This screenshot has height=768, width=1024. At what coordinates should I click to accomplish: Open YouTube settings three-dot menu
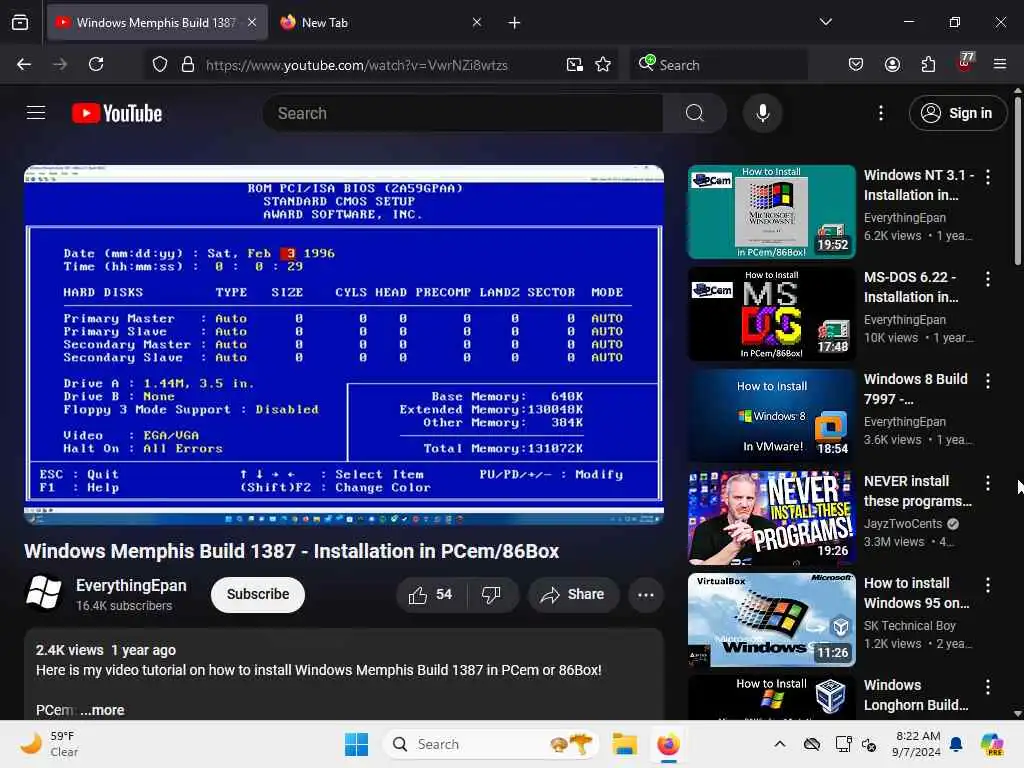[x=881, y=113]
